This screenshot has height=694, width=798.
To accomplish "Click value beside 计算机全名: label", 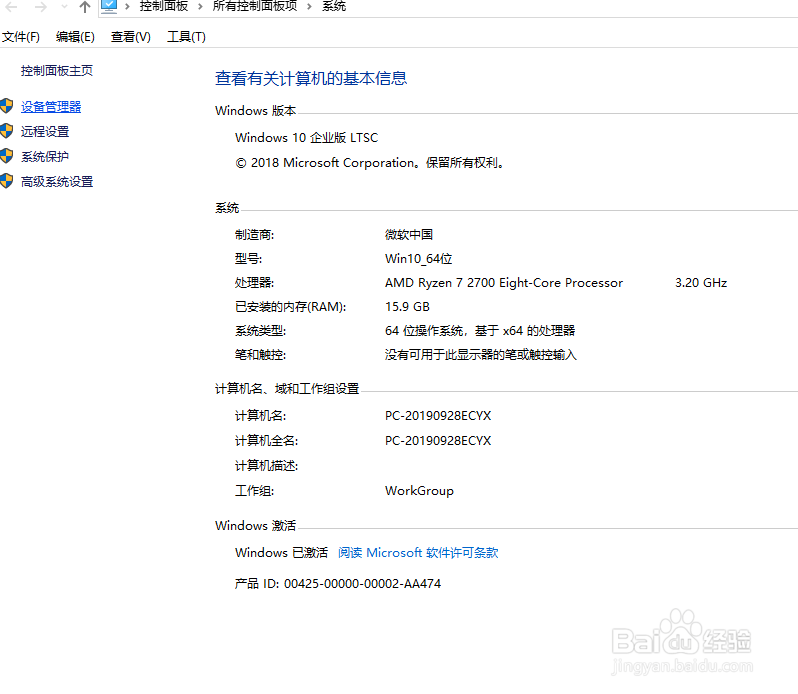I will (x=438, y=441).
